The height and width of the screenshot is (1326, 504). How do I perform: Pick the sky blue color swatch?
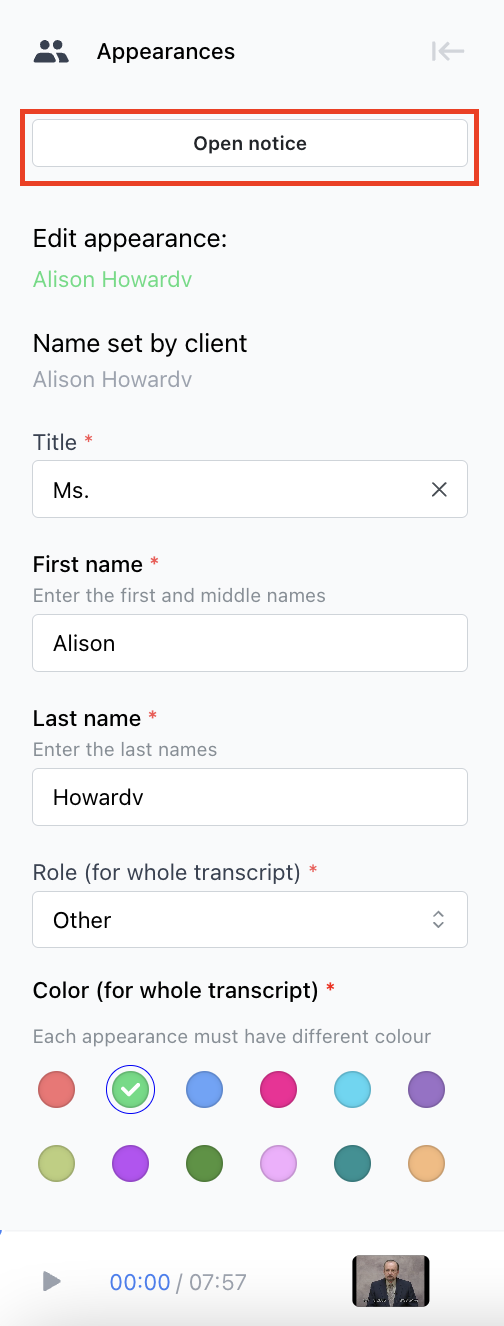[353, 1089]
